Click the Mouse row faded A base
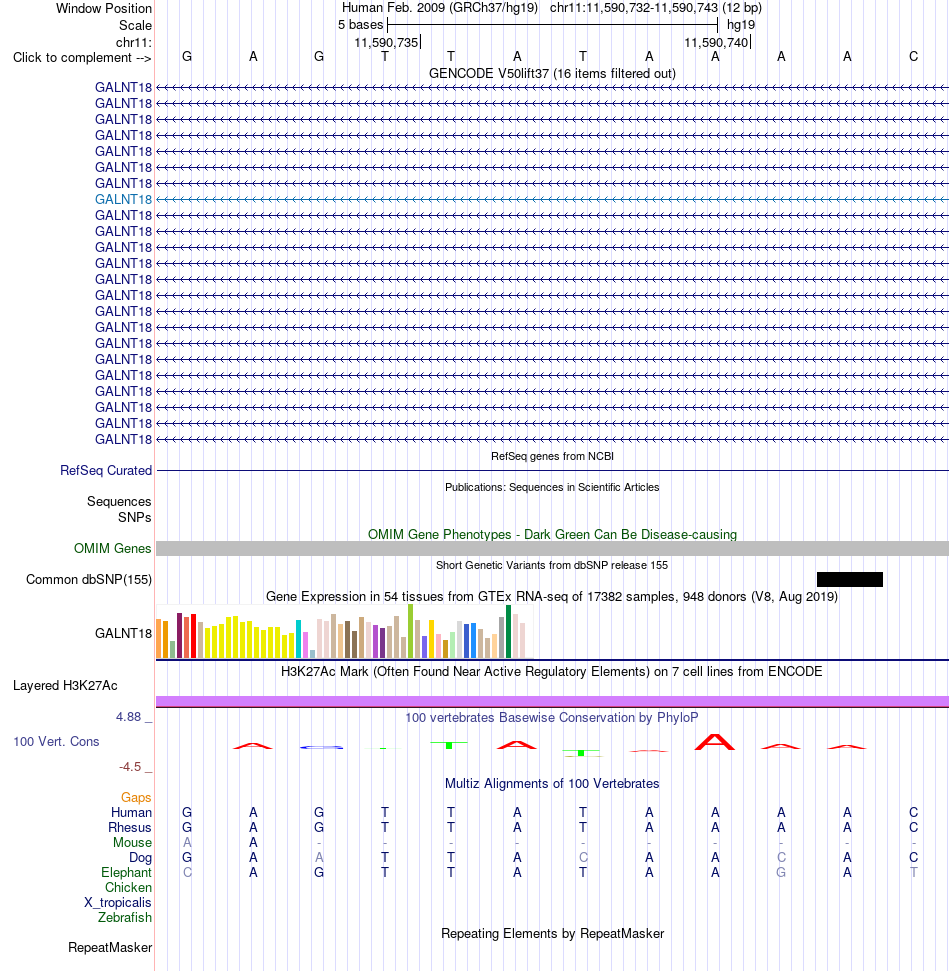 click(187, 842)
